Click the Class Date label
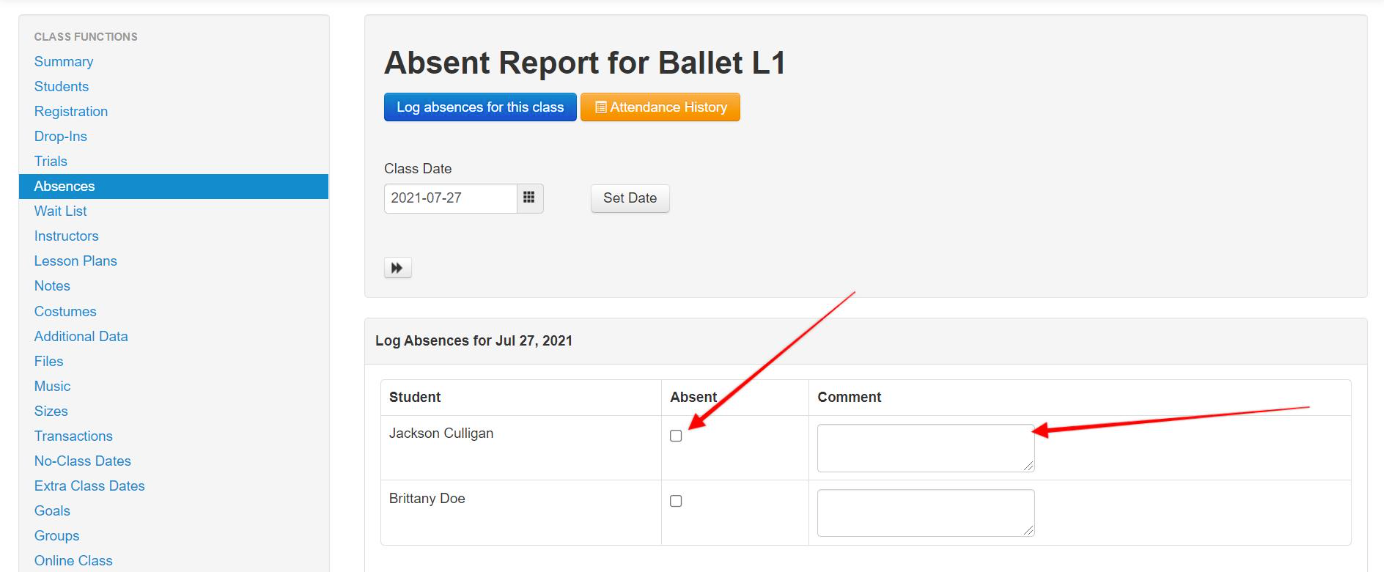This screenshot has width=1384, height=572. [418, 169]
